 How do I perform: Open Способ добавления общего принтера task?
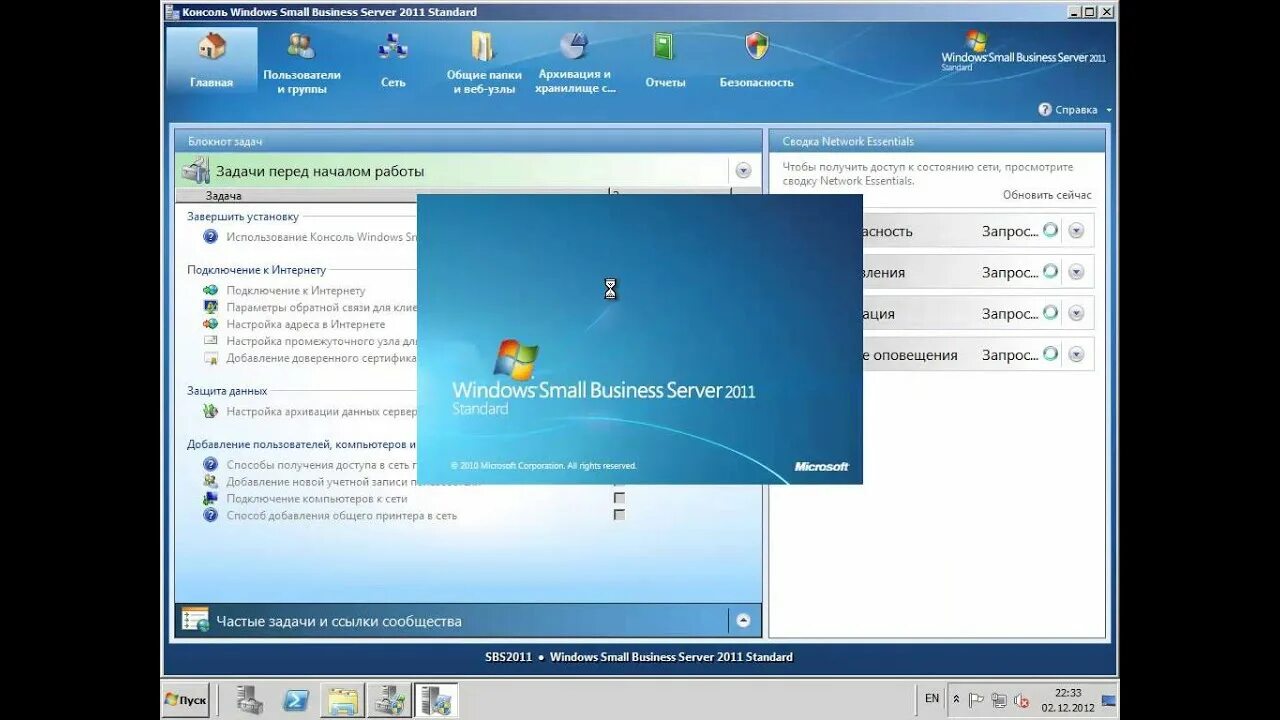coord(342,515)
